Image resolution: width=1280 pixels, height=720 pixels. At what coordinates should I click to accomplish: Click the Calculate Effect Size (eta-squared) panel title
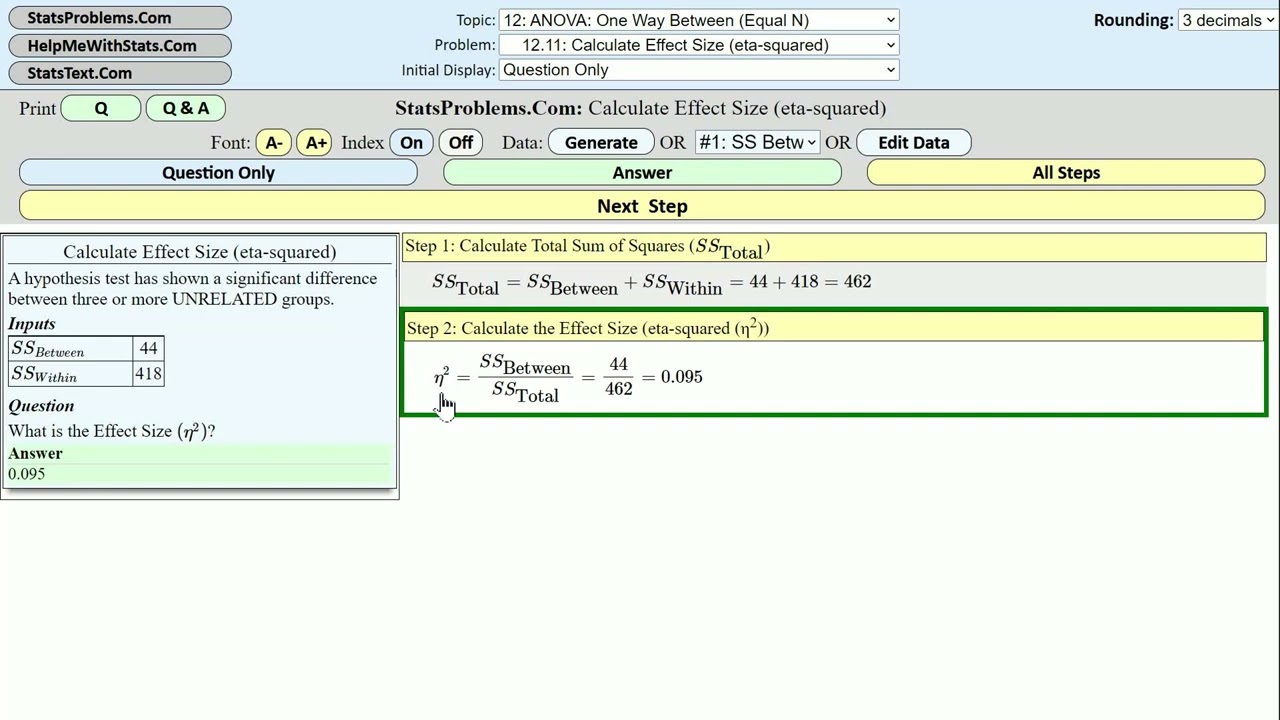[x=200, y=252]
